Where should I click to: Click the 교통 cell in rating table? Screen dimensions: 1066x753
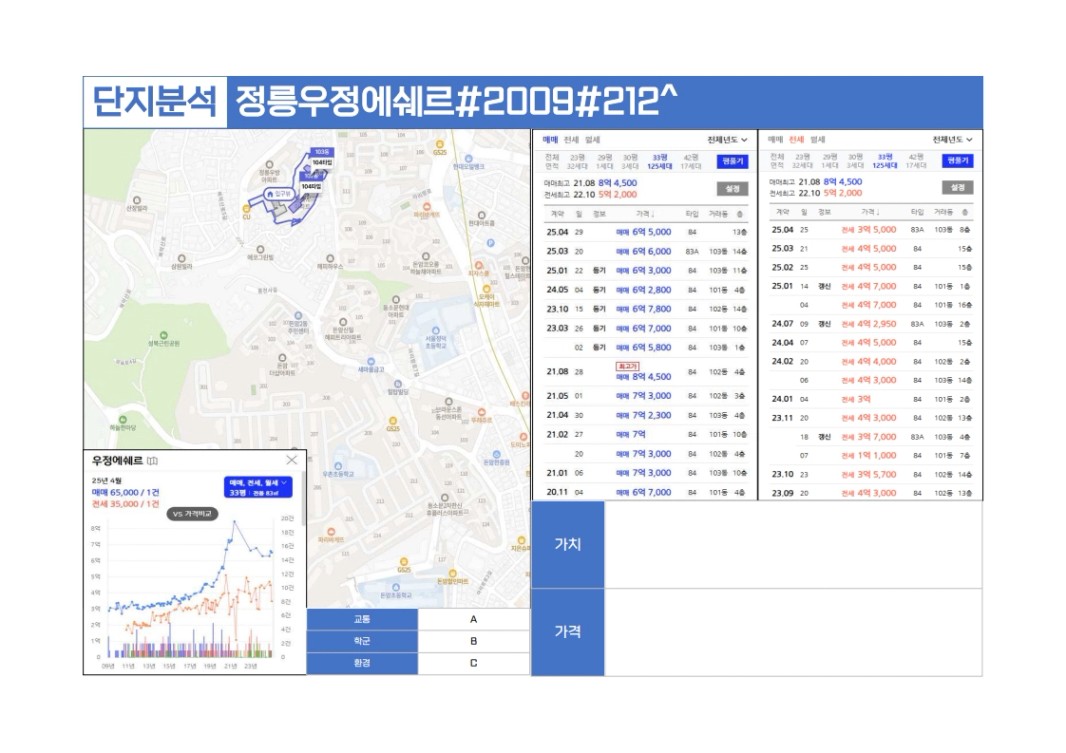(x=362, y=619)
